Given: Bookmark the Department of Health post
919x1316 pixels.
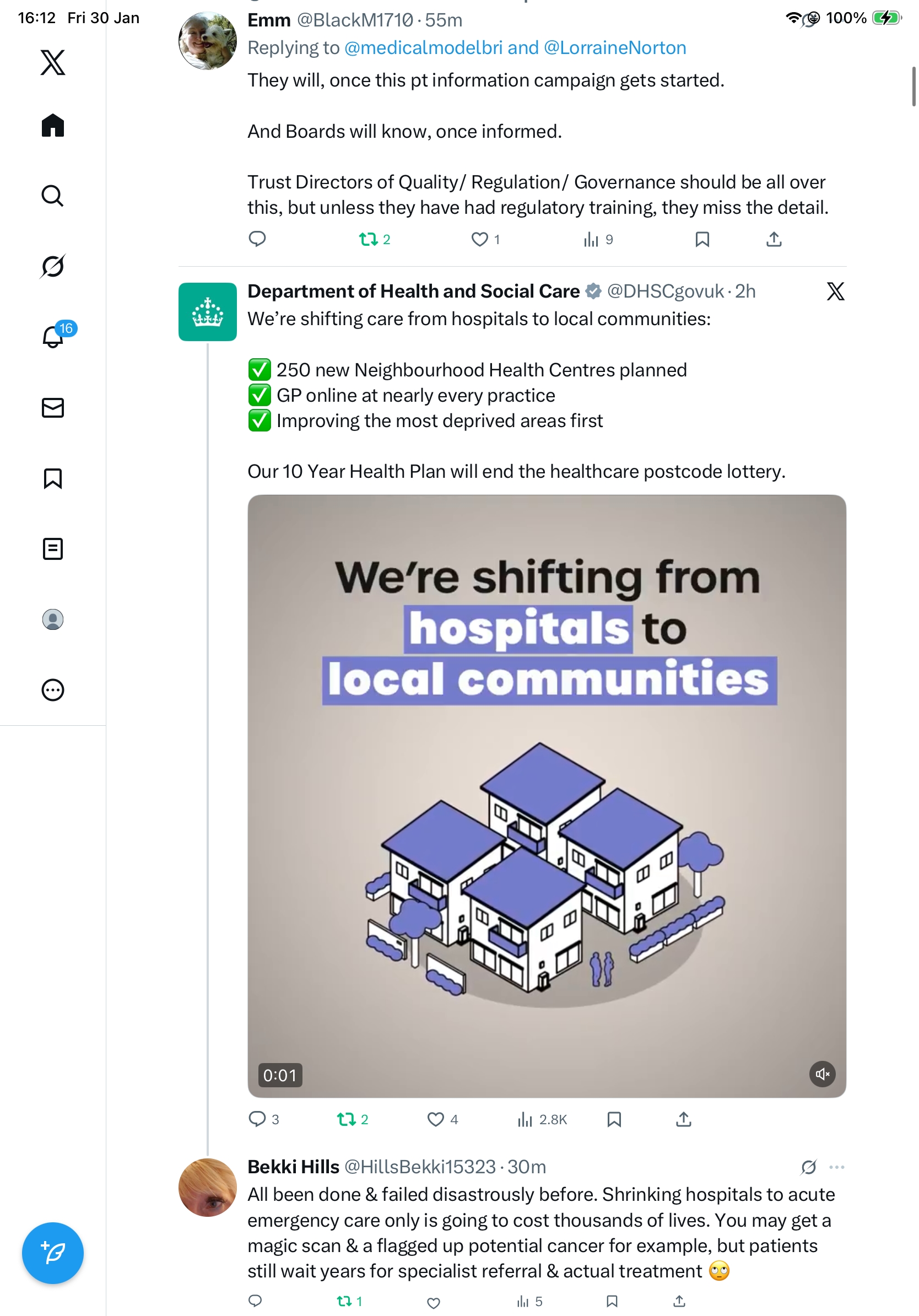Looking at the screenshot, I should click(614, 1119).
